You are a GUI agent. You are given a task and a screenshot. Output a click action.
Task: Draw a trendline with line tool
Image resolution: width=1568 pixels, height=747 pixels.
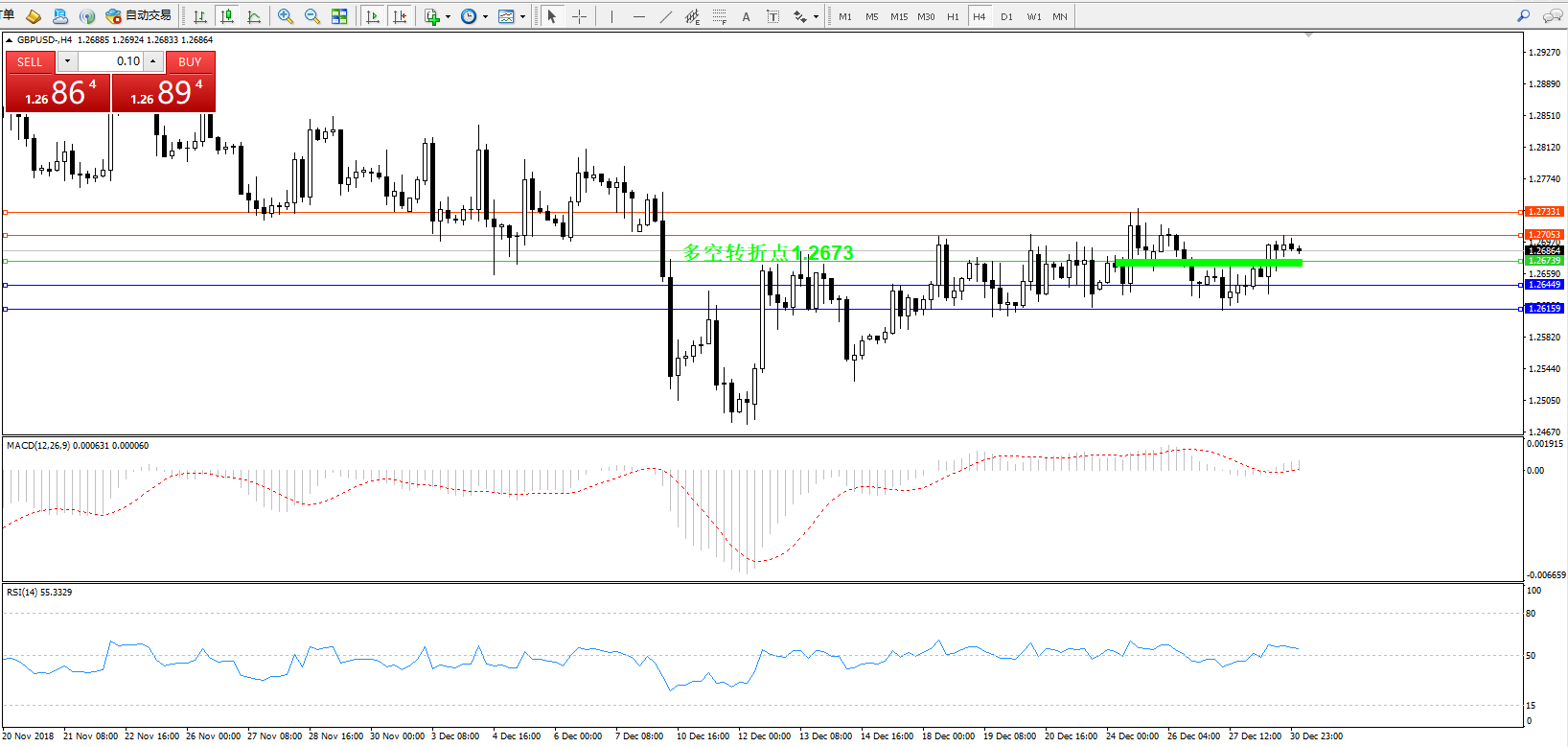666,16
